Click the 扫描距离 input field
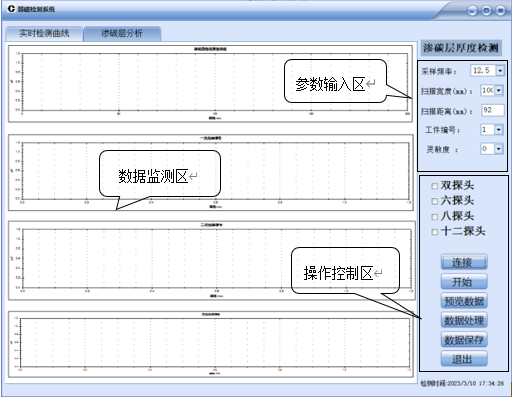The image size is (512, 397). click(492, 110)
